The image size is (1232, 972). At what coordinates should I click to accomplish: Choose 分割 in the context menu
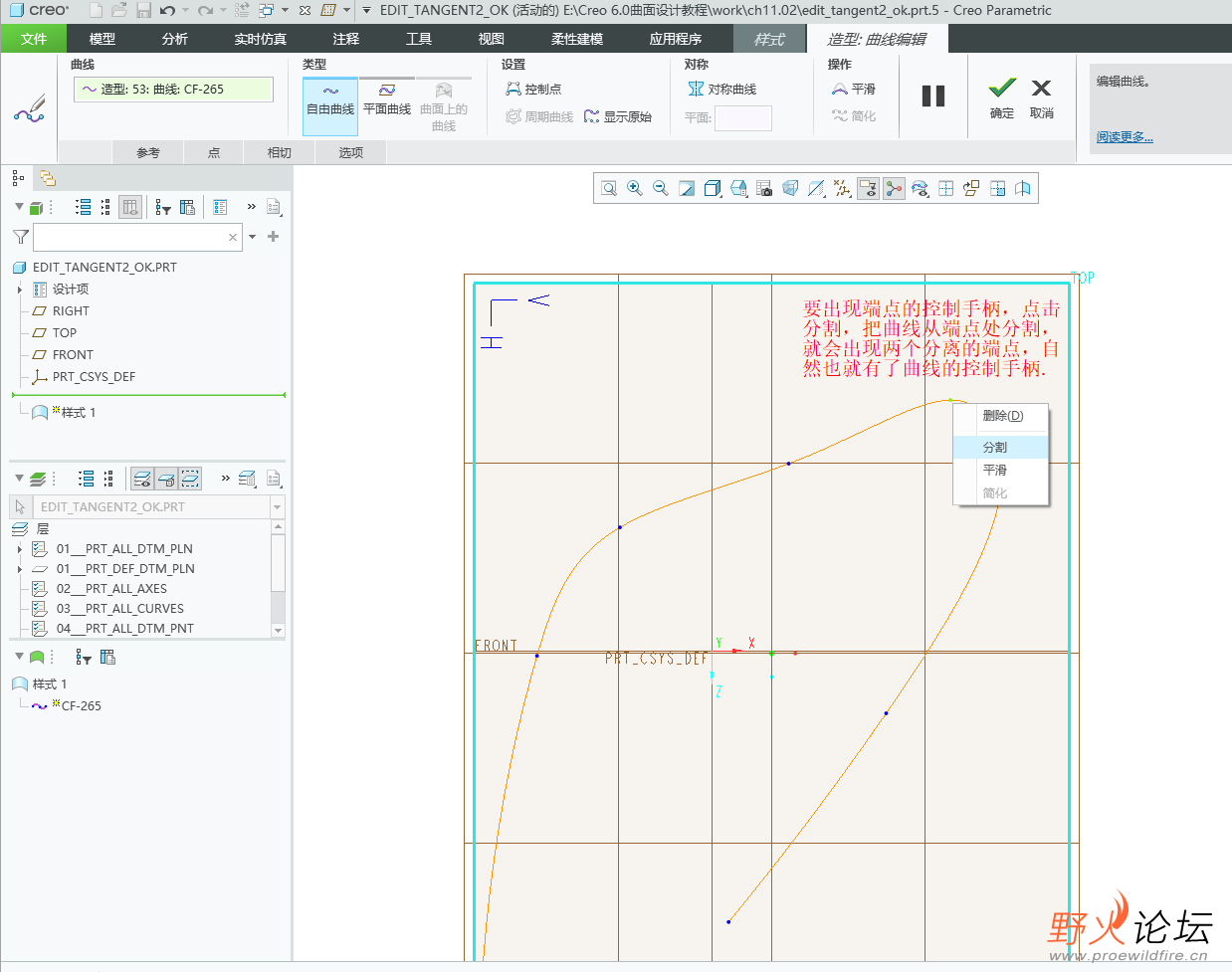1001,447
